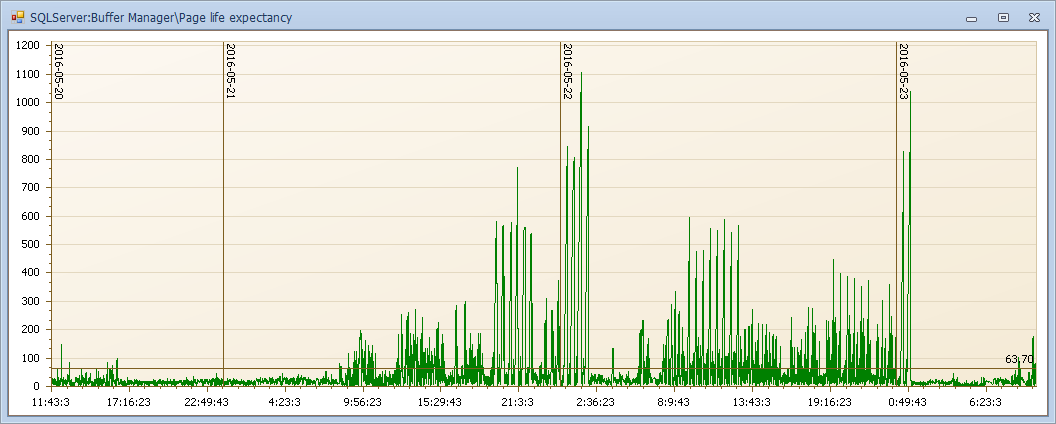Click the 400 y-axis label

(x=32, y=273)
